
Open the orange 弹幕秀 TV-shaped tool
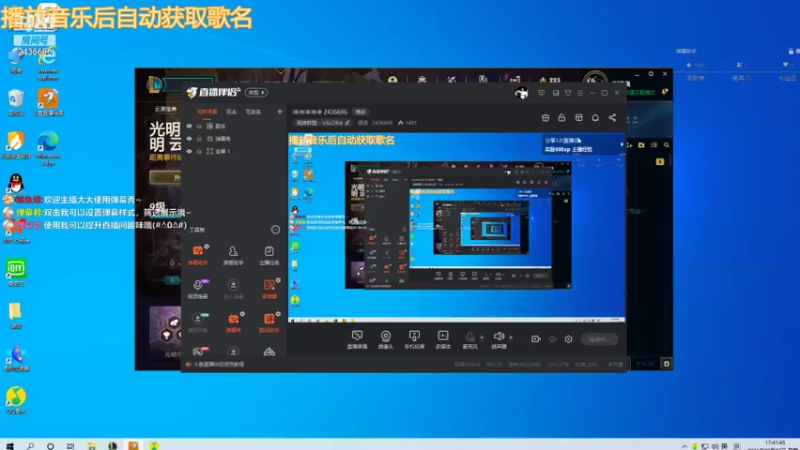coord(233,322)
